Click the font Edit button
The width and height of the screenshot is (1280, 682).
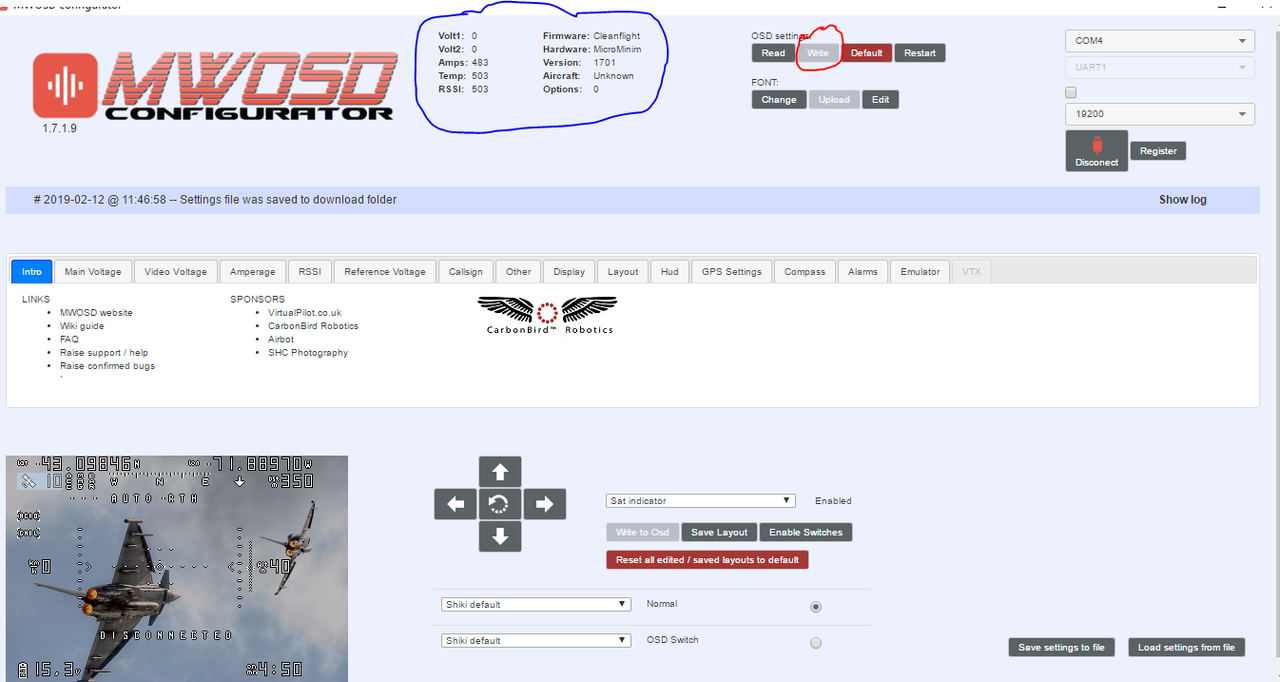click(880, 99)
